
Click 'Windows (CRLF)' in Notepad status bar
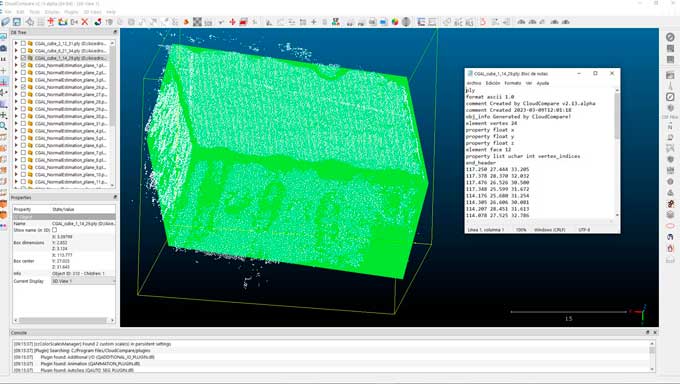[x=549, y=230]
